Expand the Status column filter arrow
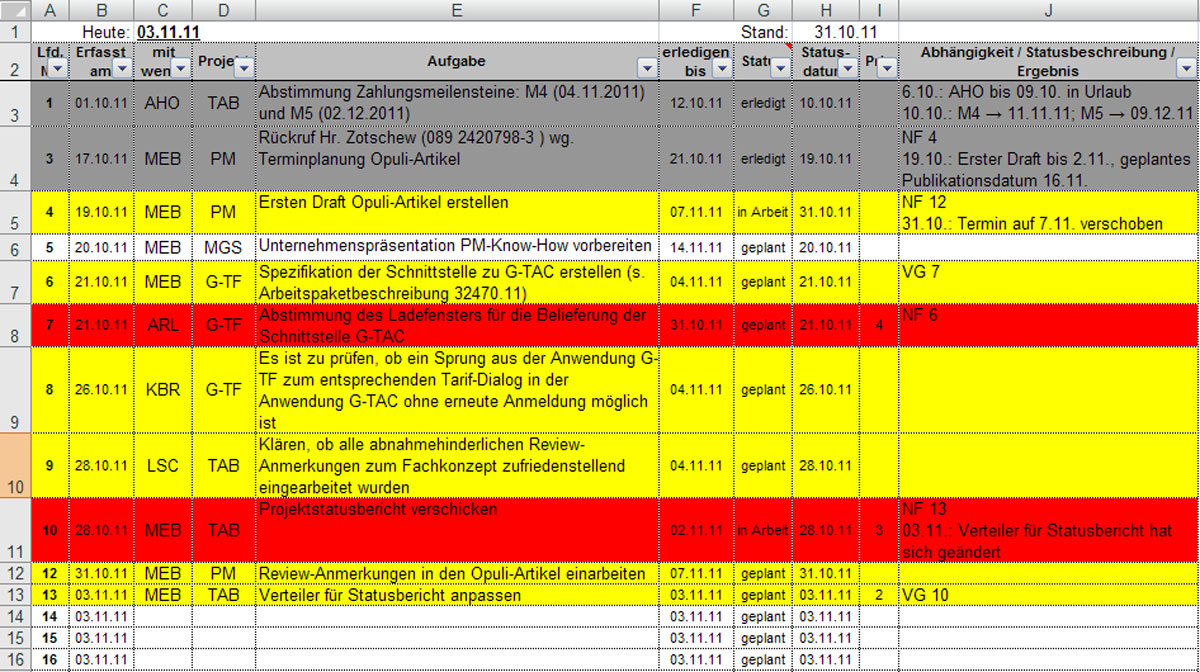This screenshot has height=672, width=1200. (x=781, y=68)
